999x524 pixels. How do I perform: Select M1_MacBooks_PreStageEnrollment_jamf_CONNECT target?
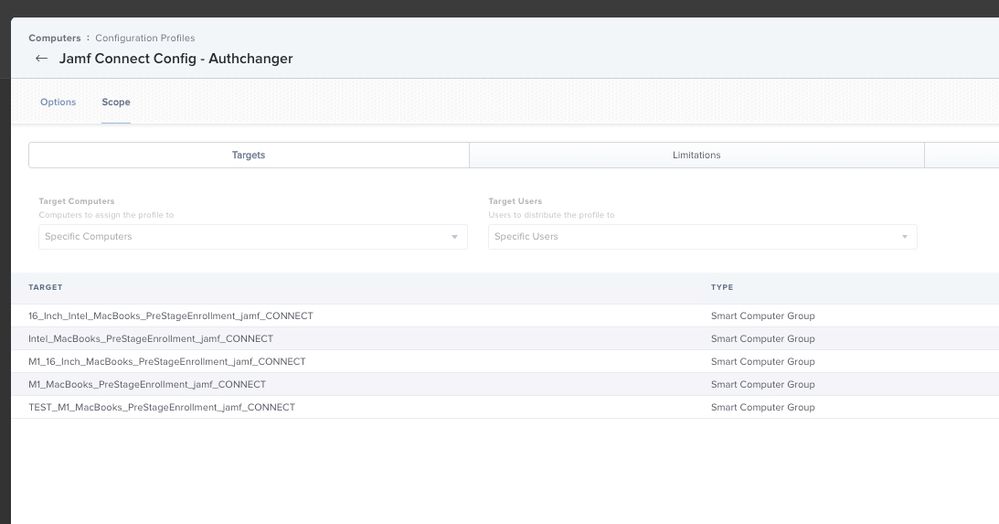(x=147, y=385)
